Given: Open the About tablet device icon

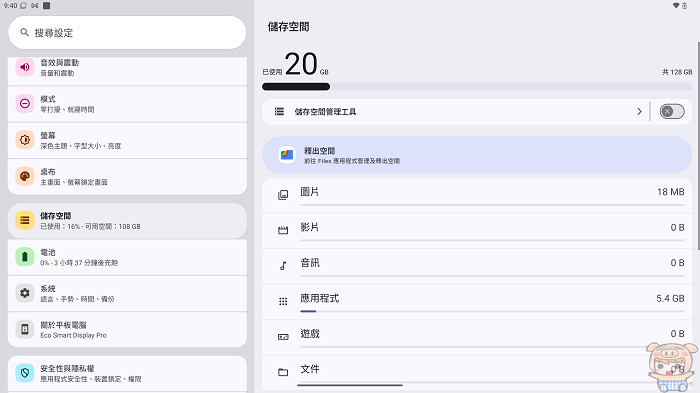Looking at the screenshot, I should click(25, 329).
